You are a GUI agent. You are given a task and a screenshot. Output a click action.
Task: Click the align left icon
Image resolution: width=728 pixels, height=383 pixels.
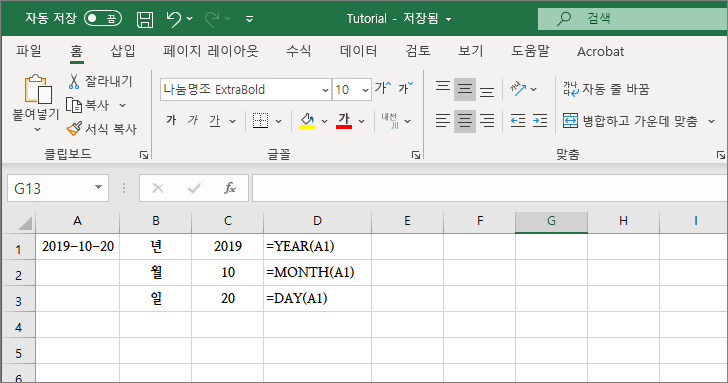point(442,121)
